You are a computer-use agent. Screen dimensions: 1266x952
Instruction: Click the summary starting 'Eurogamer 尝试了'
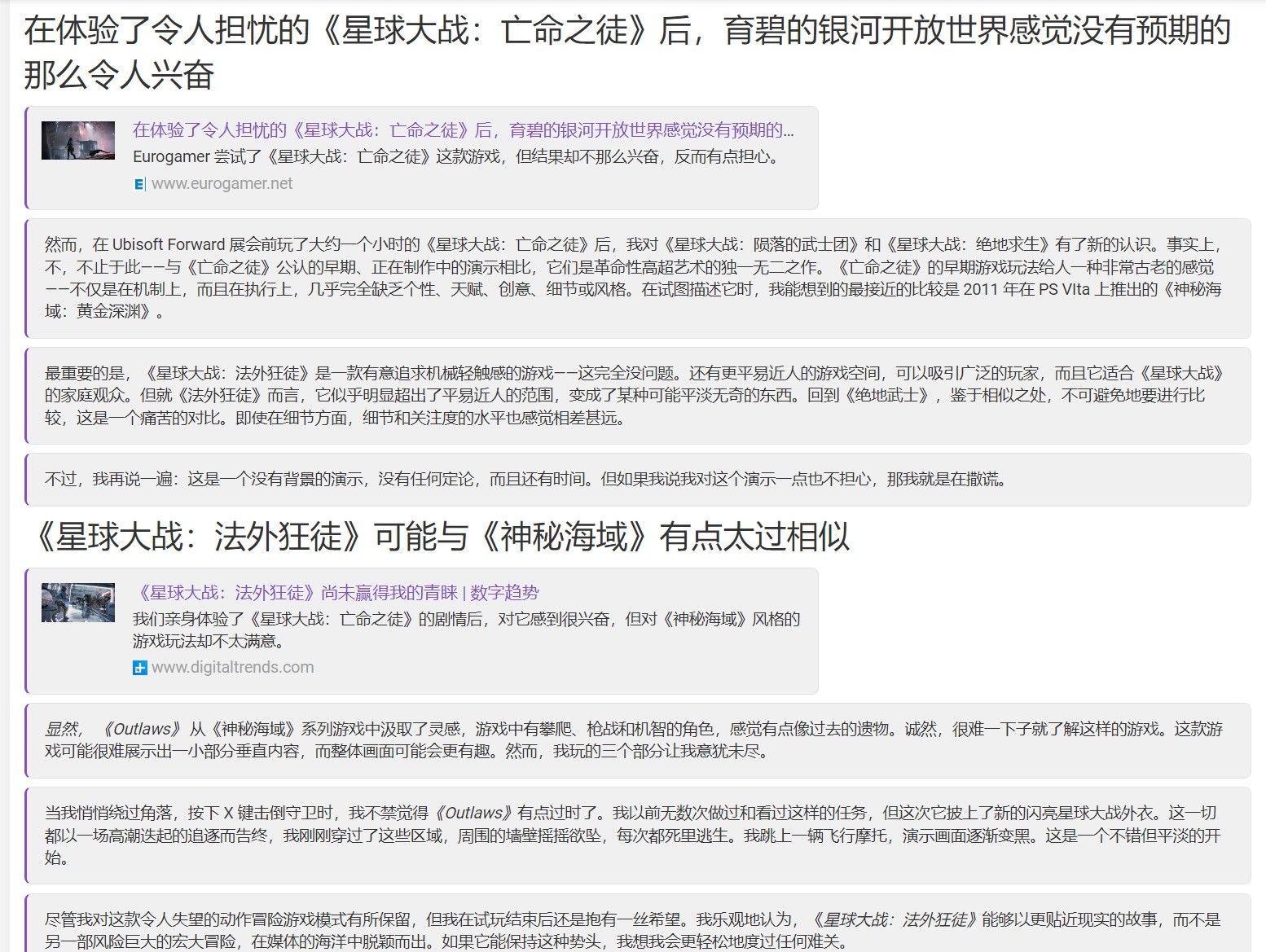tap(456, 157)
